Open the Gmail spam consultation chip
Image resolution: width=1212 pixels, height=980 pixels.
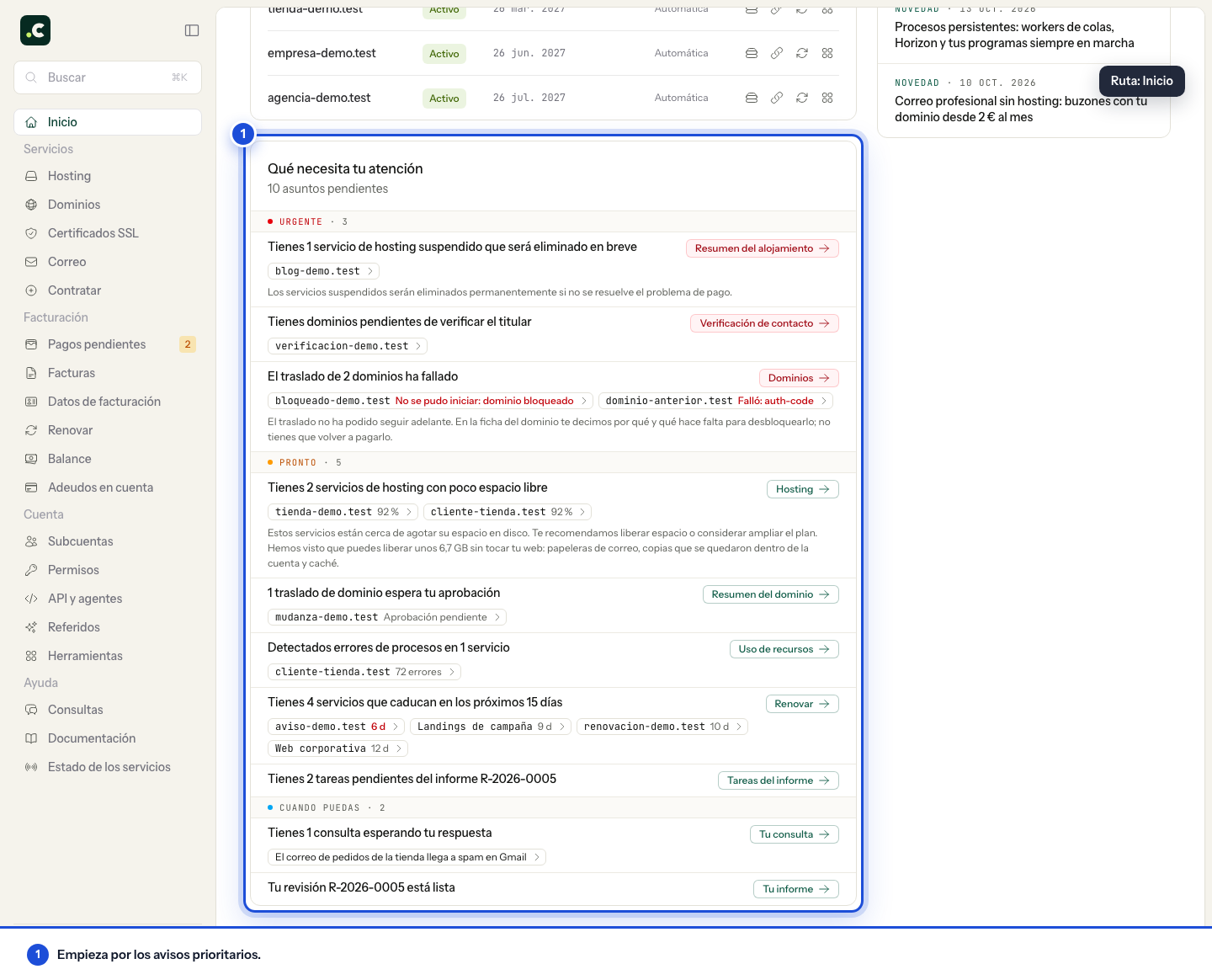click(407, 857)
